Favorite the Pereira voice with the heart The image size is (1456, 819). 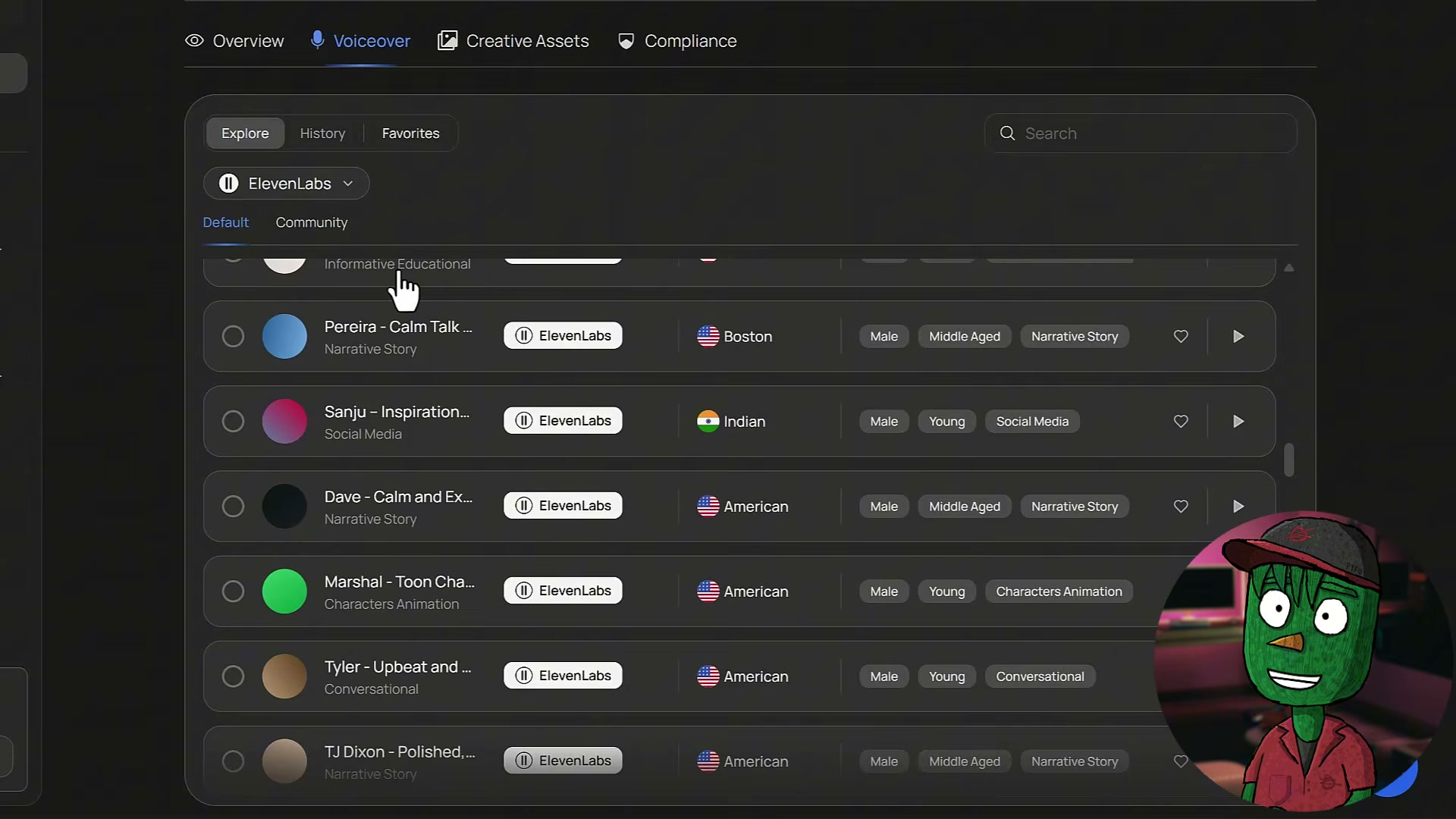pyautogui.click(x=1181, y=336)
